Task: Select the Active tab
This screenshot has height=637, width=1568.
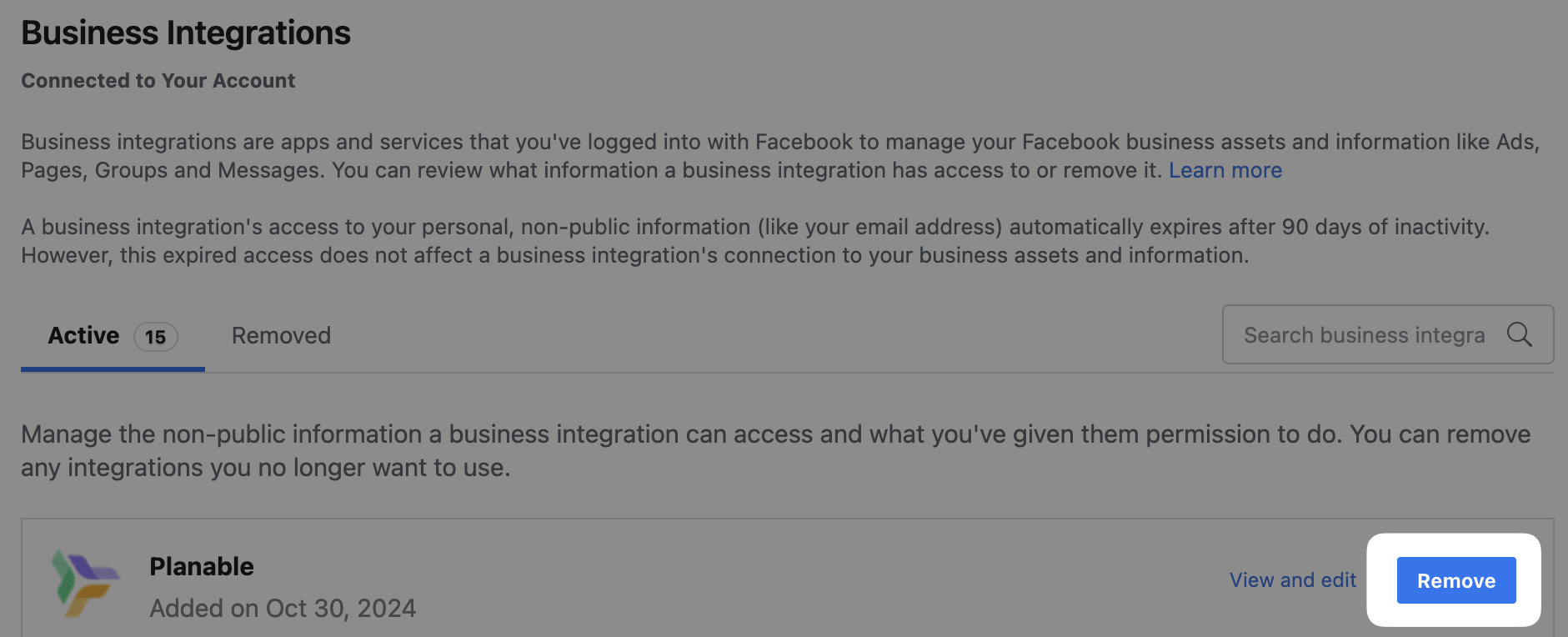Action: pos(83,335)
